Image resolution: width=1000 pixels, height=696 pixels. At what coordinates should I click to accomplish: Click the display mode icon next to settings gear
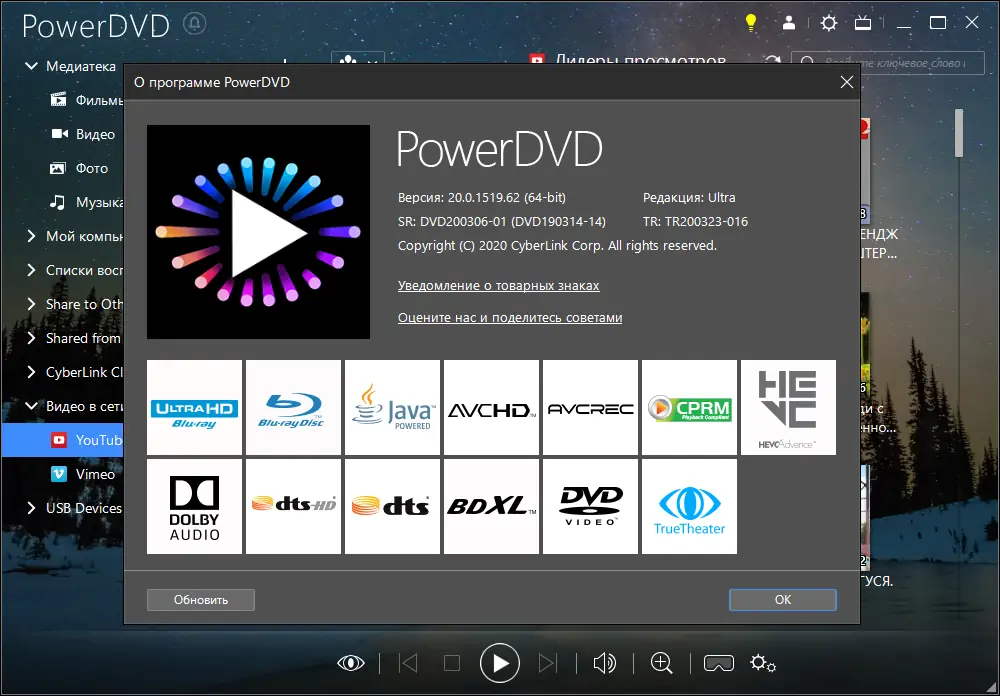[863, 22]
